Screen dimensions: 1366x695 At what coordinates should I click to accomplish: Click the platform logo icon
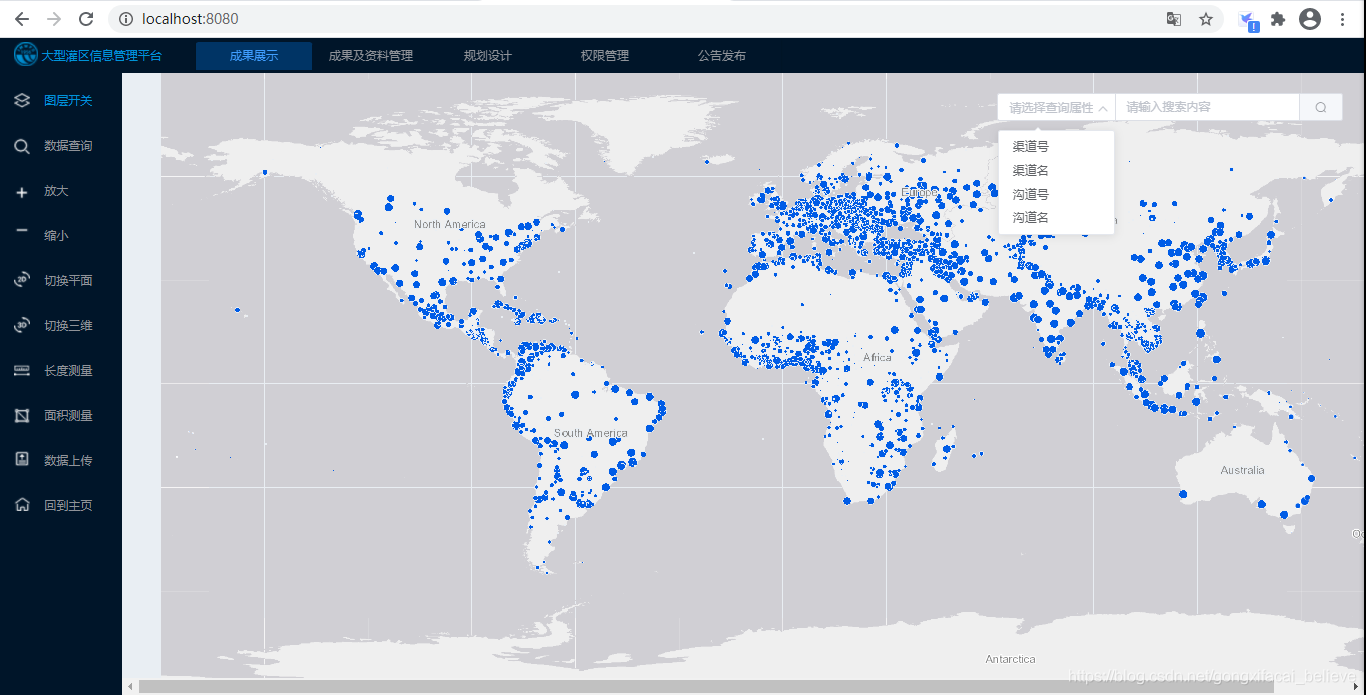(x=25, y=55)
